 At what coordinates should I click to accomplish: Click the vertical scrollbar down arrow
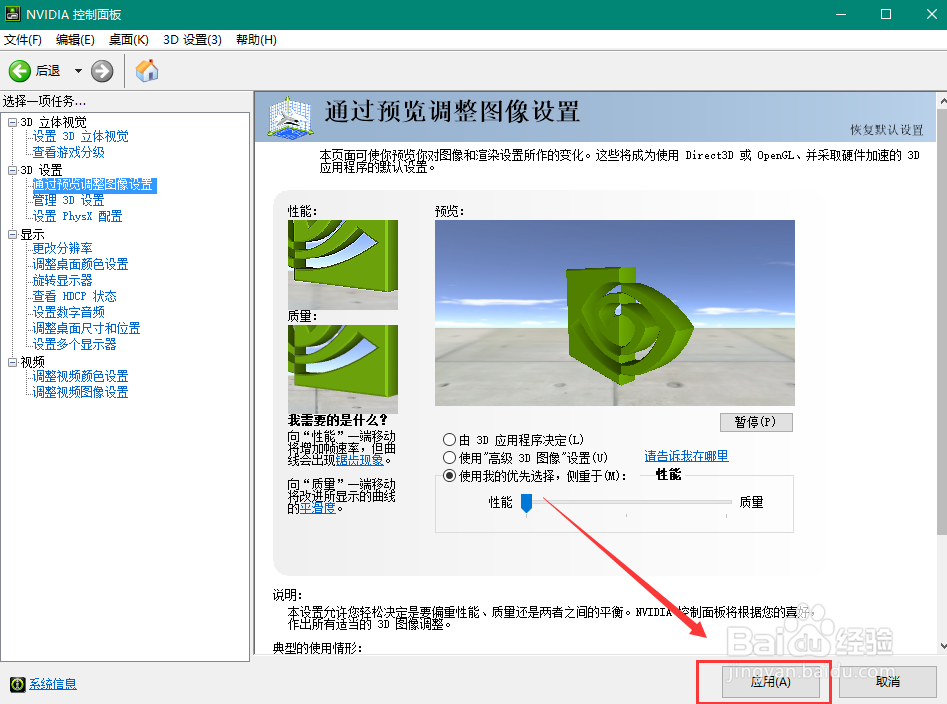pos(942,647)
